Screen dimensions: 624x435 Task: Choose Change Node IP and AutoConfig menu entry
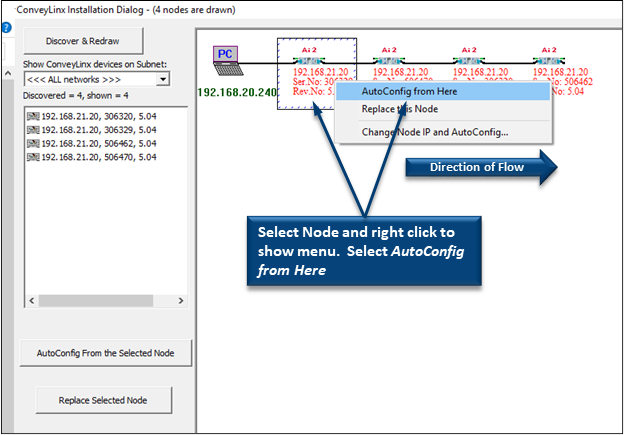click(x=443, y=132)
